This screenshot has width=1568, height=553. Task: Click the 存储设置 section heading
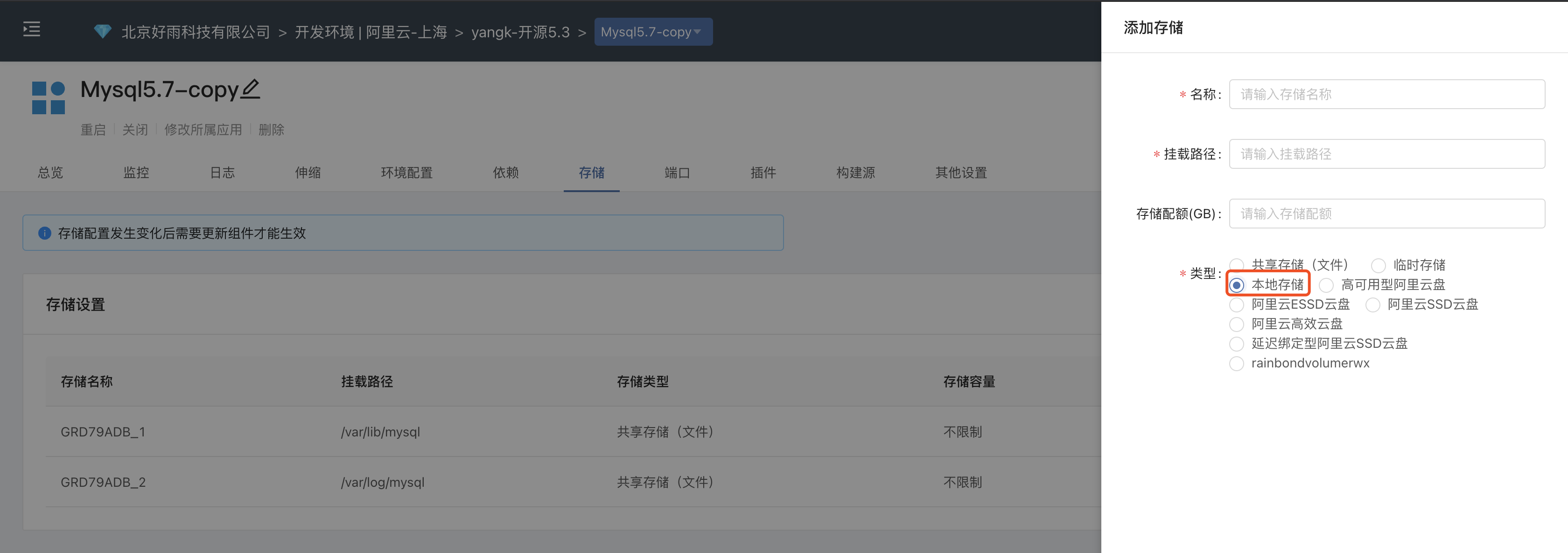[76, 304]
